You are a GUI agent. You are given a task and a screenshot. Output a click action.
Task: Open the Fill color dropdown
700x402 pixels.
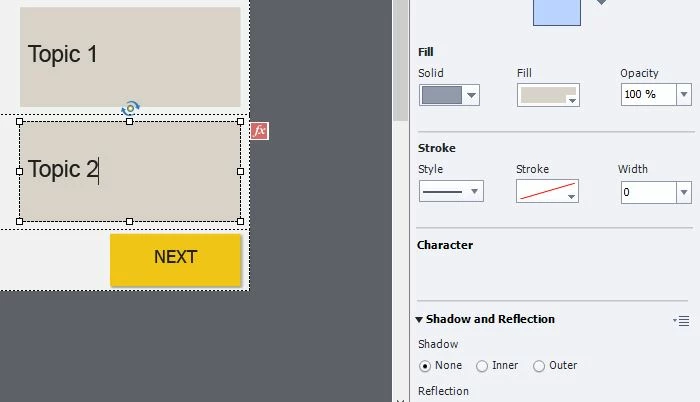[548, 95]
